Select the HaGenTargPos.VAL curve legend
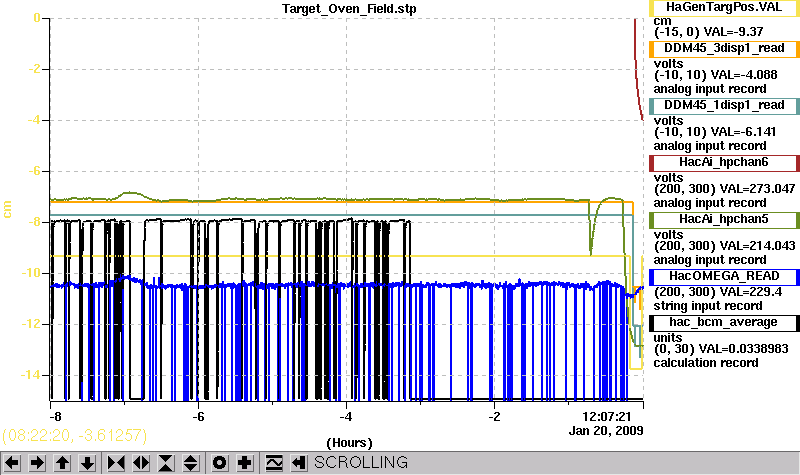Viewport: 800px width, 475px height. pyautogui.click(x=724, y=8)
